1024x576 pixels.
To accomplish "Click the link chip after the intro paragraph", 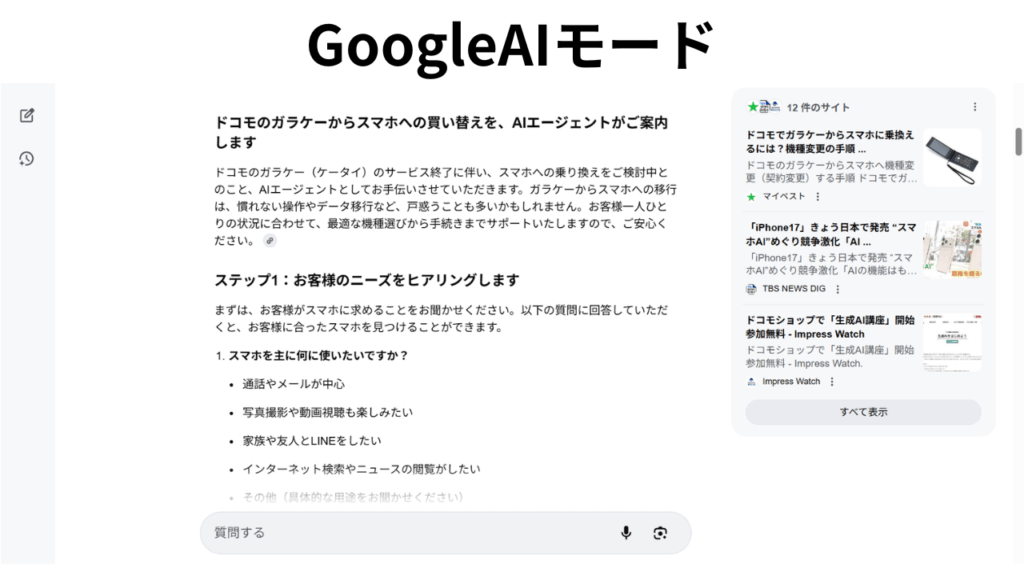I will (270, 240).
